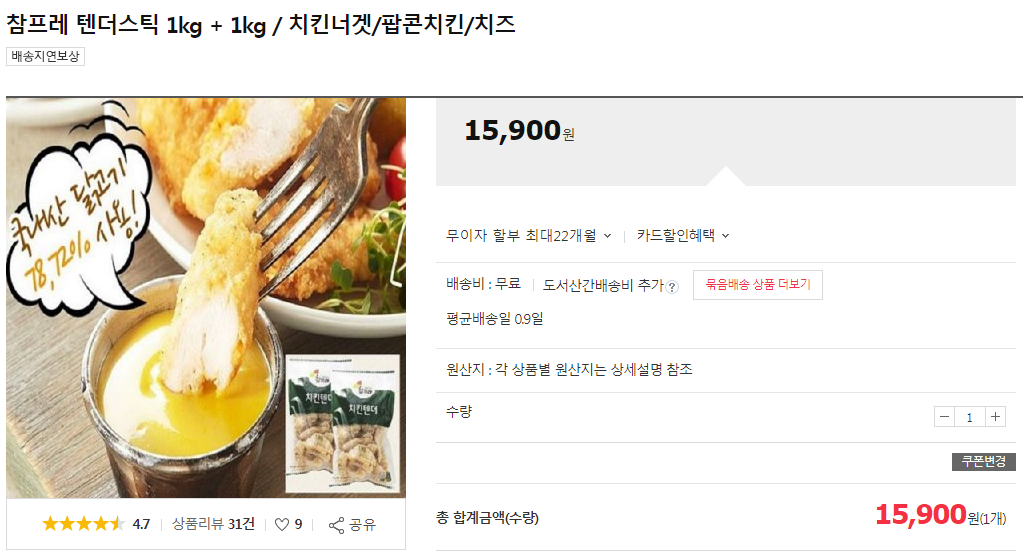Screen dimensions: 1023x559
Task: Click the heart wishlist icon
Action: [x=282, y=524]
